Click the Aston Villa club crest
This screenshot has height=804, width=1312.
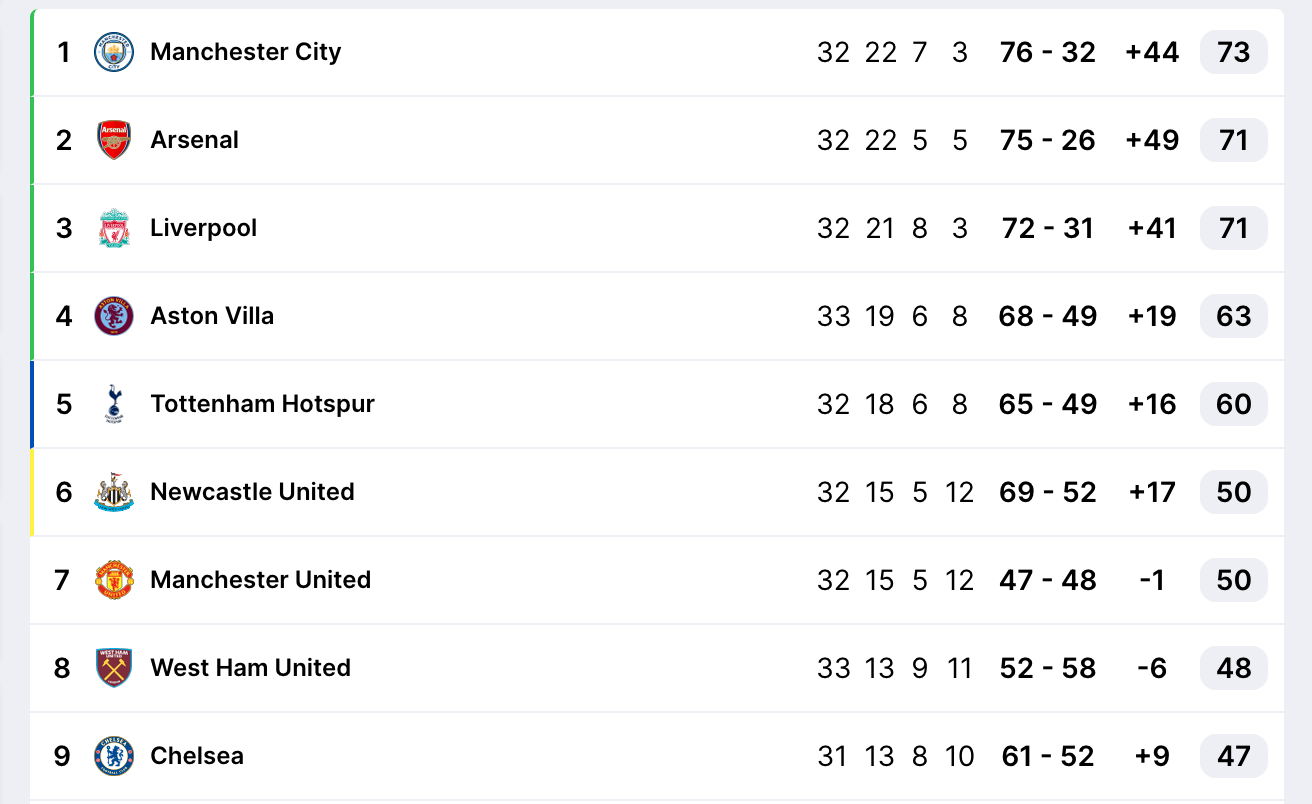[x=114, y=316]
